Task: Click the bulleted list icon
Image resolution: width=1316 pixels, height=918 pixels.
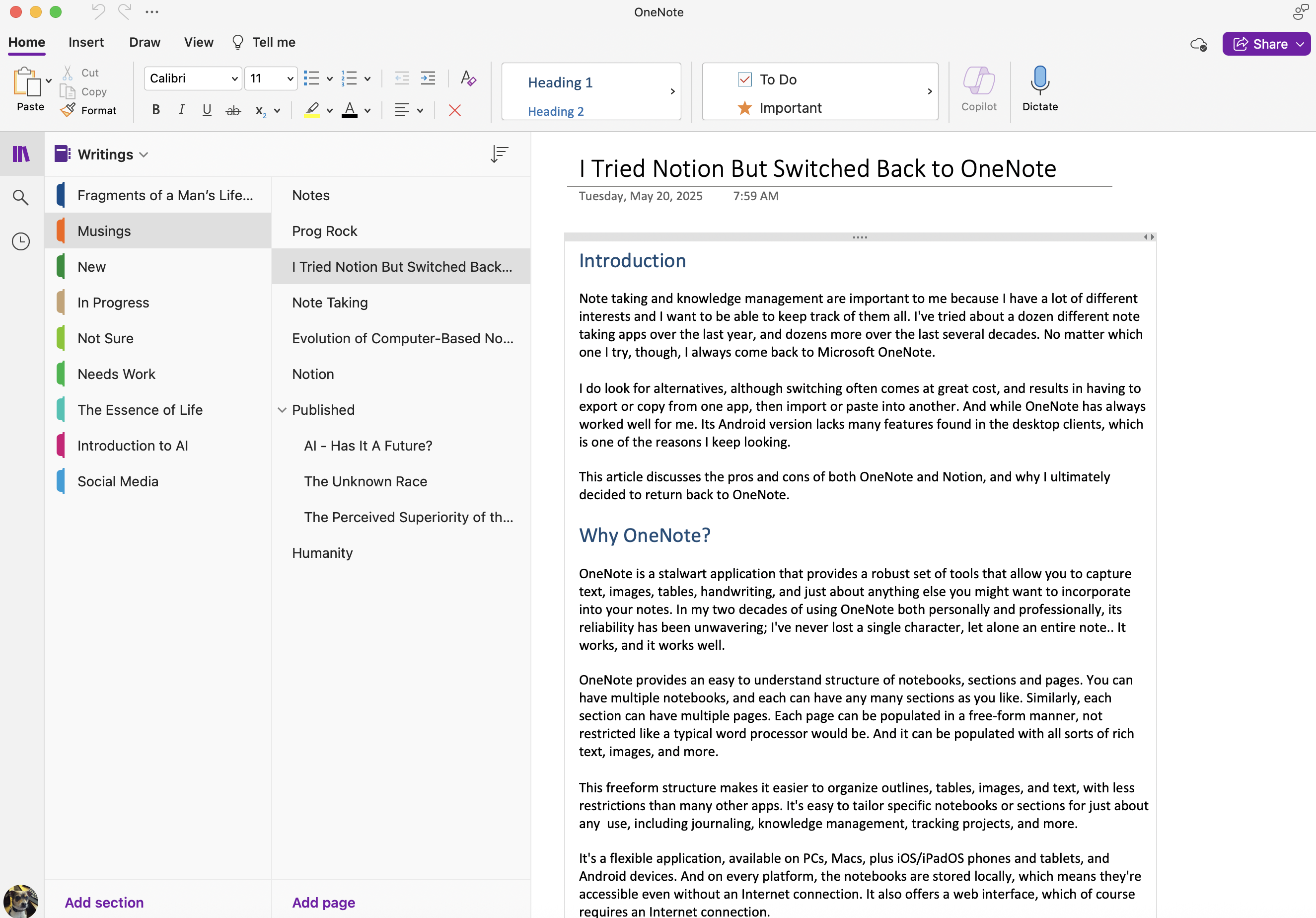Action: click(311, 78)
